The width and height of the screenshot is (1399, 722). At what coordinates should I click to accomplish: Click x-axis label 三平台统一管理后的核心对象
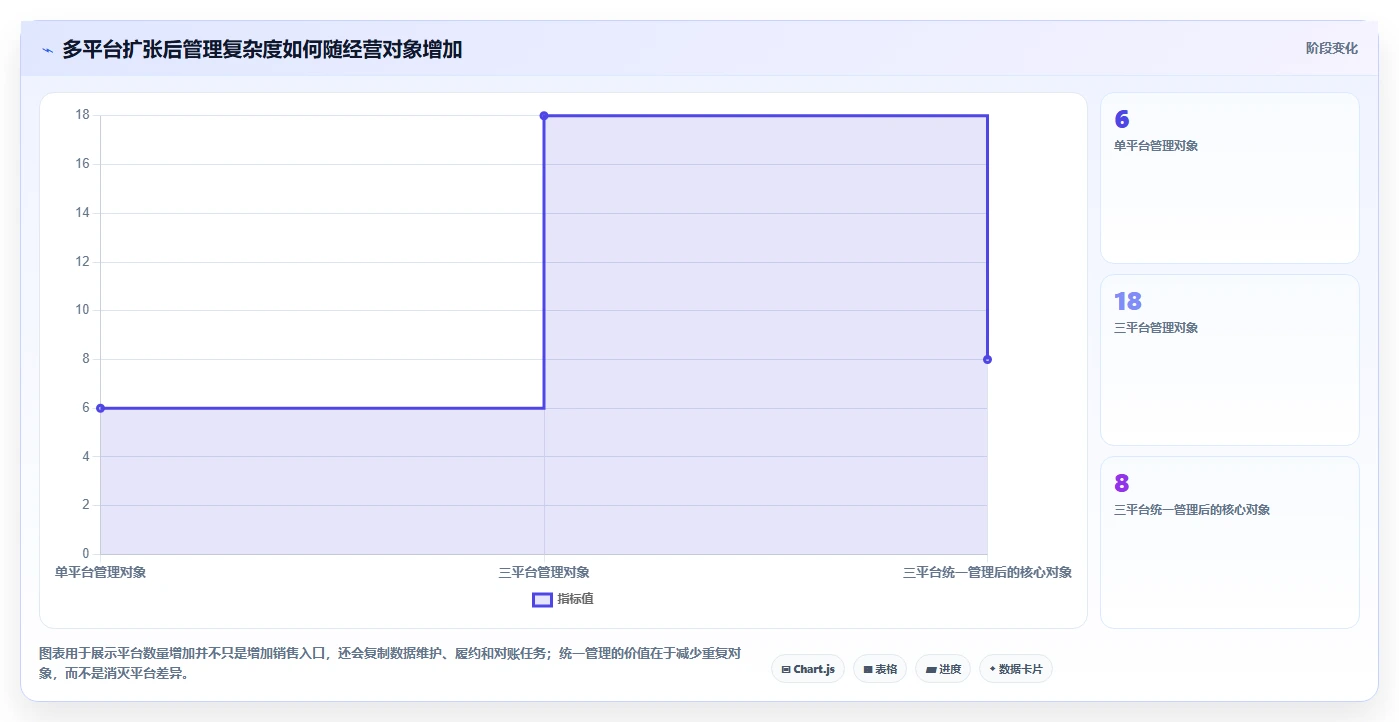click(x=987, y=572)
